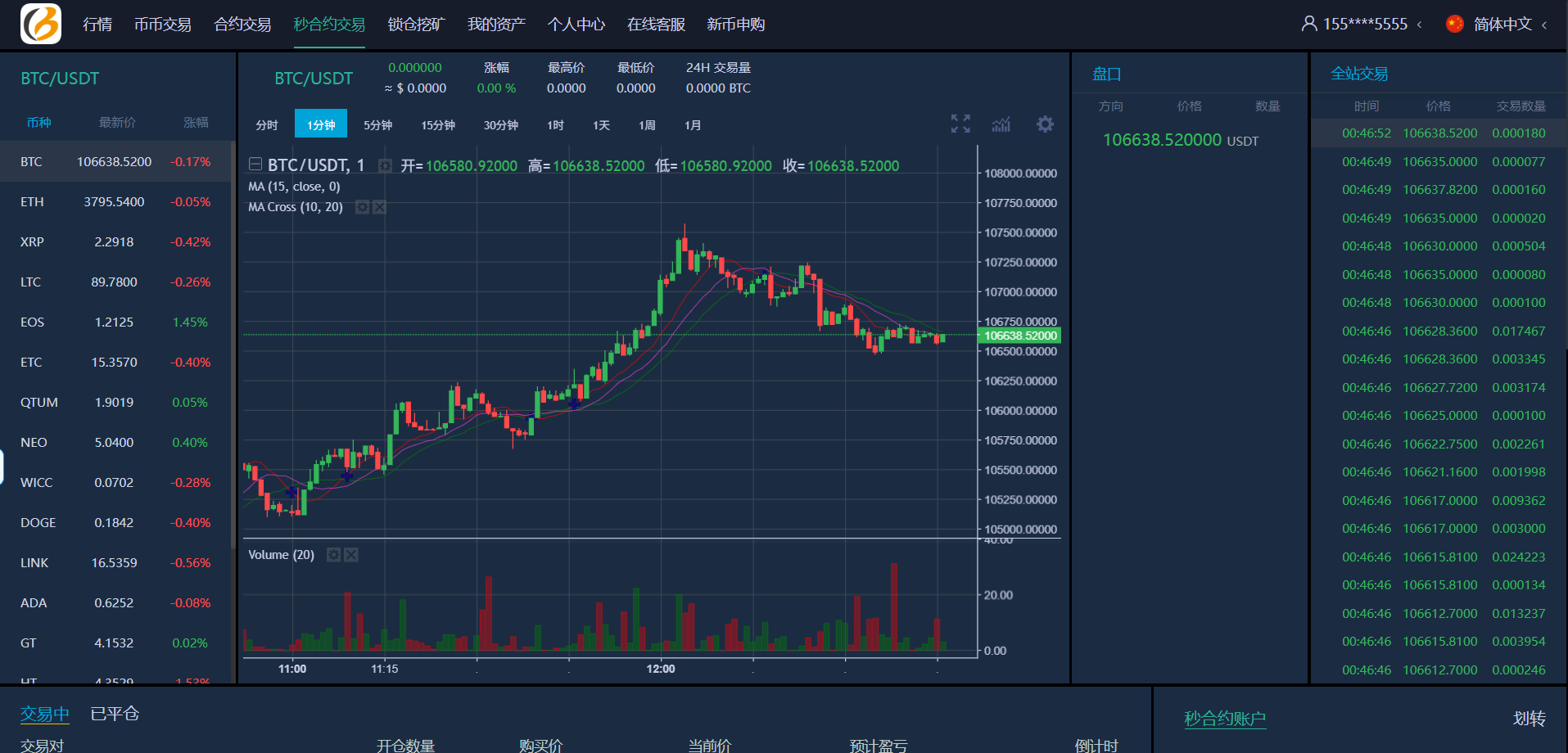
Task: Open the chart indicators icon
Action: click(1001, 124)
